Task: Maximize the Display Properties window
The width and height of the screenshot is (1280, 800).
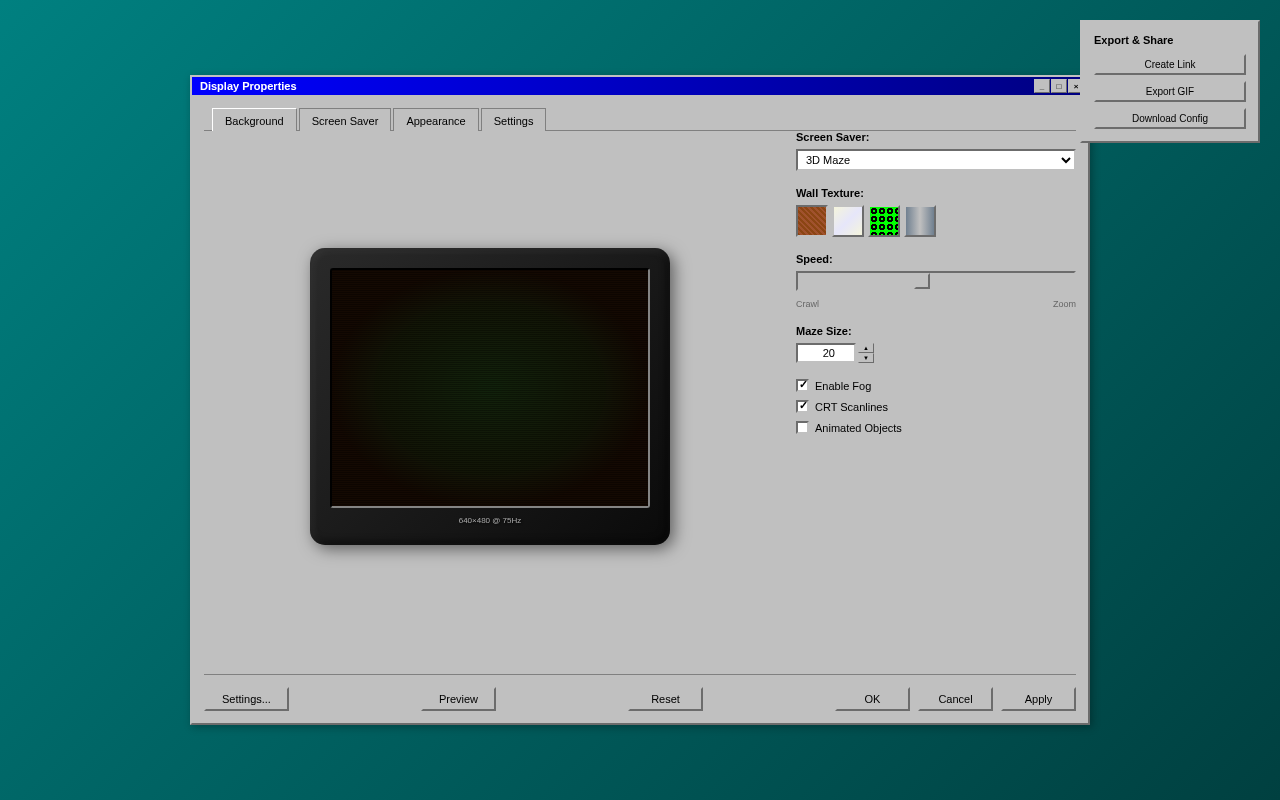Action: pos(1058,86)
